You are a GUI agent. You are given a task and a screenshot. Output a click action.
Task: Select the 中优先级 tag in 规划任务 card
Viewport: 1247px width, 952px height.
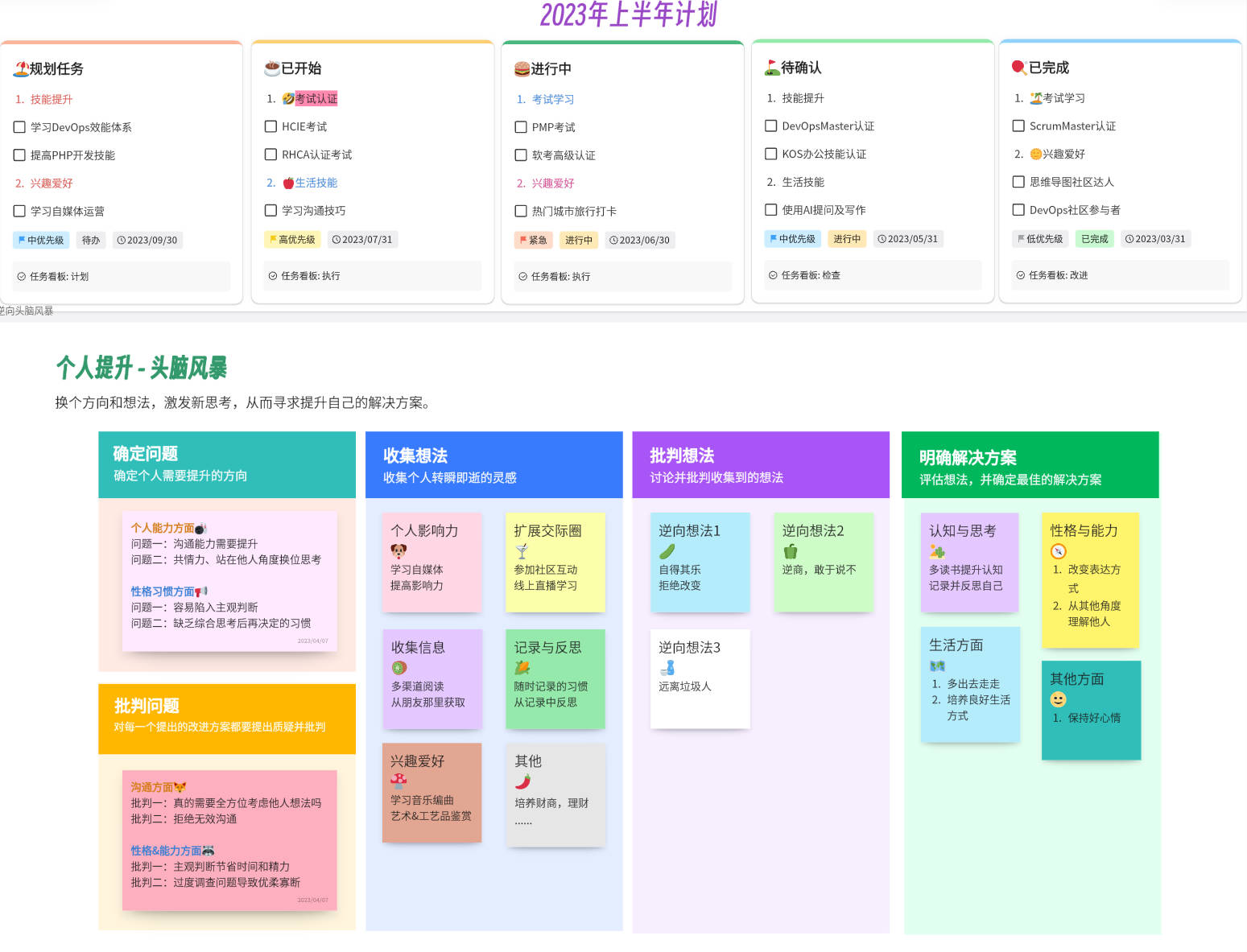pos(40,240)
